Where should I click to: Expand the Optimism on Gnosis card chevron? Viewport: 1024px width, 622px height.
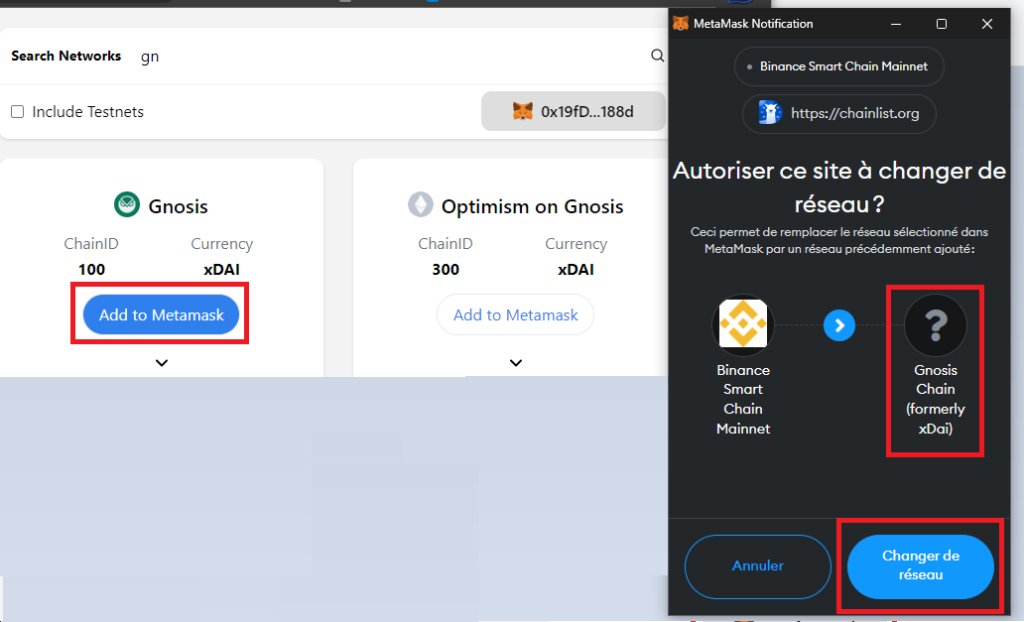pyautogui.click(x=516, y=363)
